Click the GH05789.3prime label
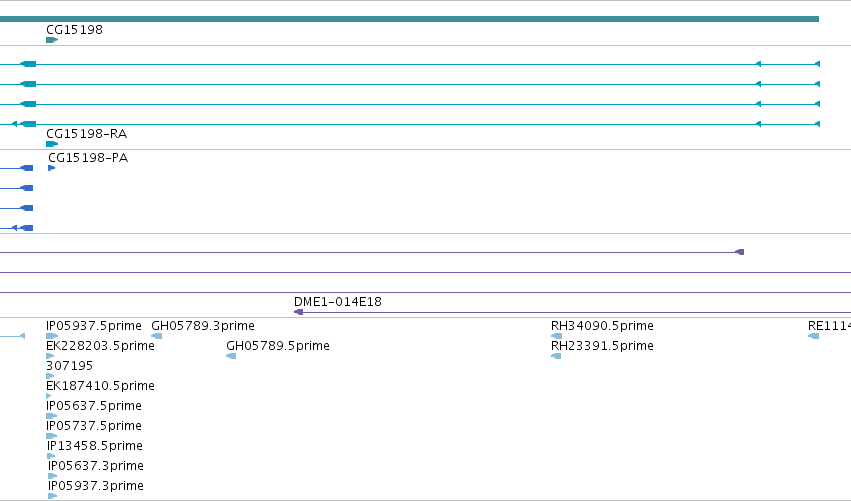This screenshot has width=851, height=501. 202,326
